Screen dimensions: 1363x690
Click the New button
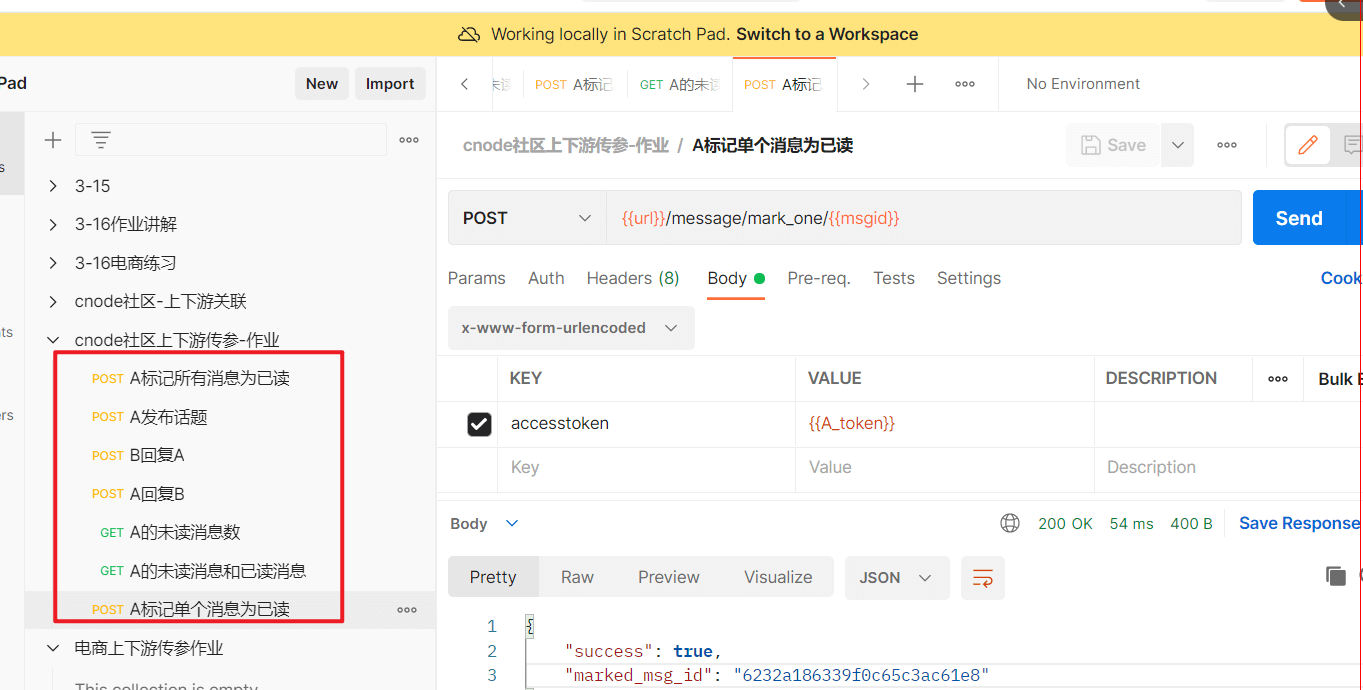point(322,84)
